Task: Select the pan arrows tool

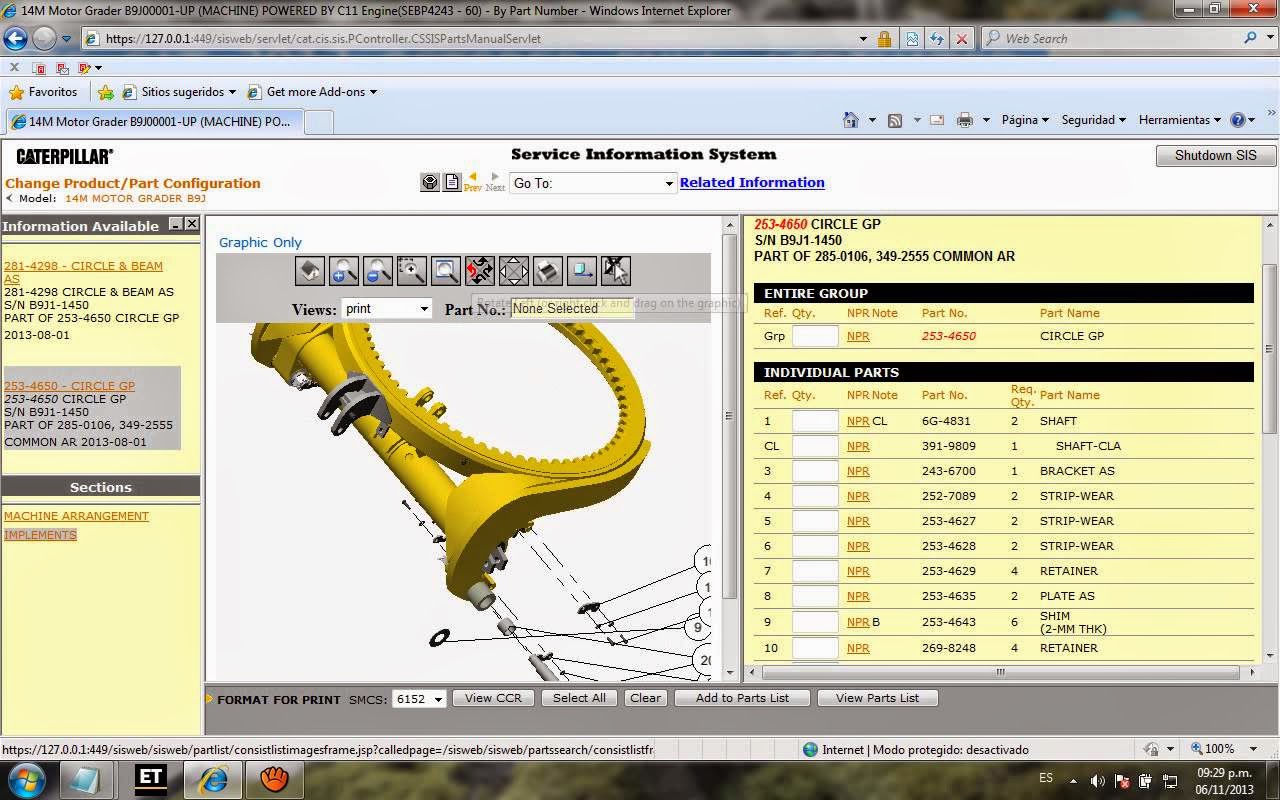Action: pyautogui.click(x=514, y=270)
